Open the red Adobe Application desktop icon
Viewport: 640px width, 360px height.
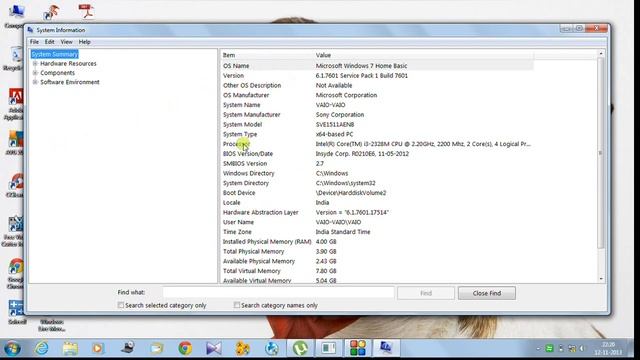[15, 103]
